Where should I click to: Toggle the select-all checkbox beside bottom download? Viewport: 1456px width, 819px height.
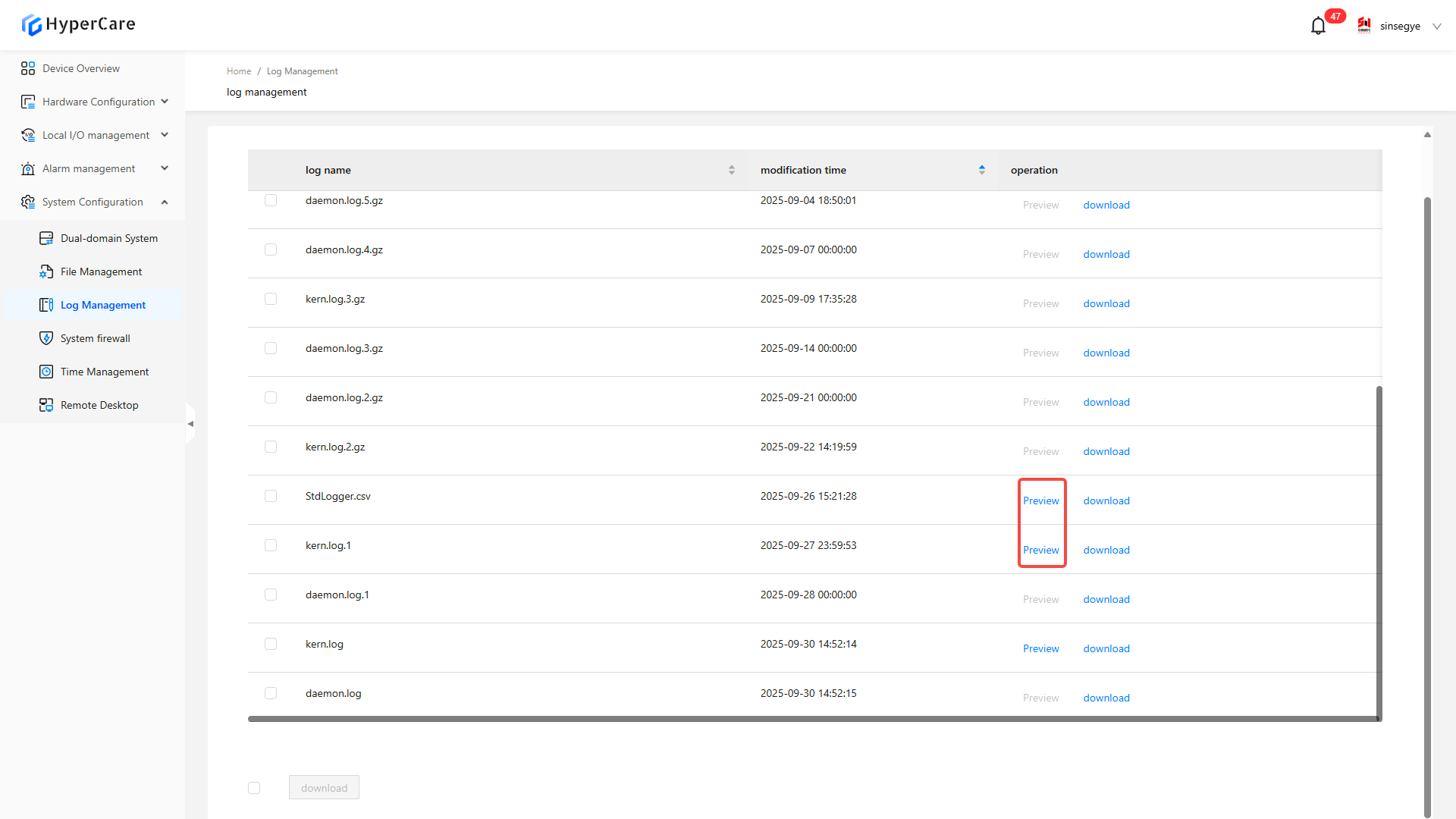point(254,788)
